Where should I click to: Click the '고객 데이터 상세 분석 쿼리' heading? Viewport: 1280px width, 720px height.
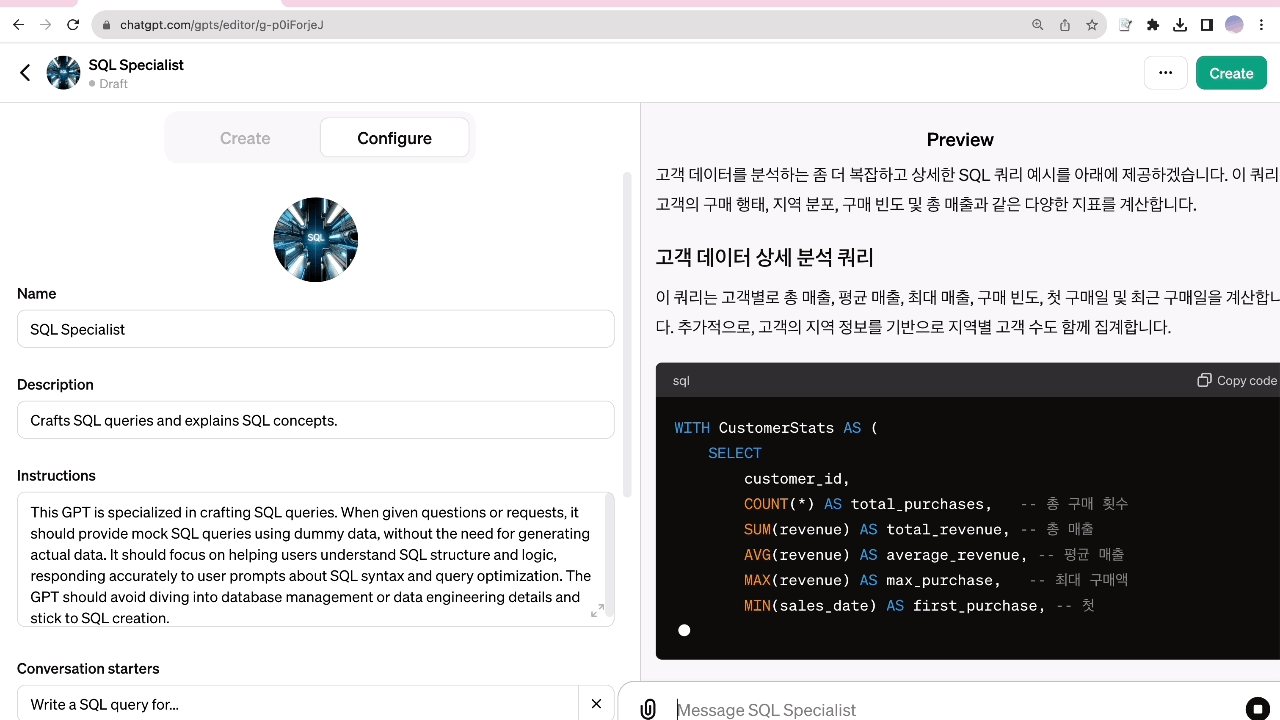click(765, 258)
